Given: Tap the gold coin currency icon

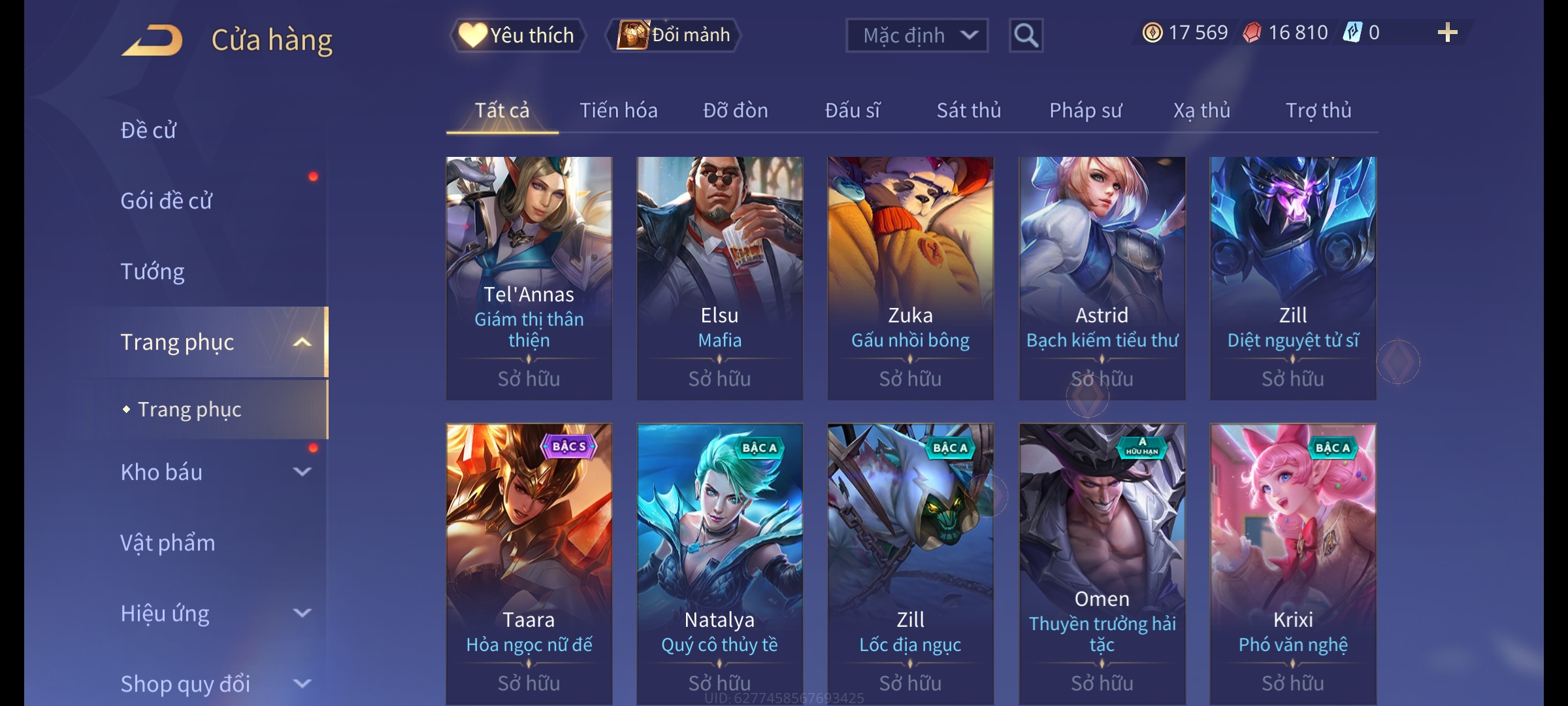Looking at the screenshot, I should (x=1152, y=33).
